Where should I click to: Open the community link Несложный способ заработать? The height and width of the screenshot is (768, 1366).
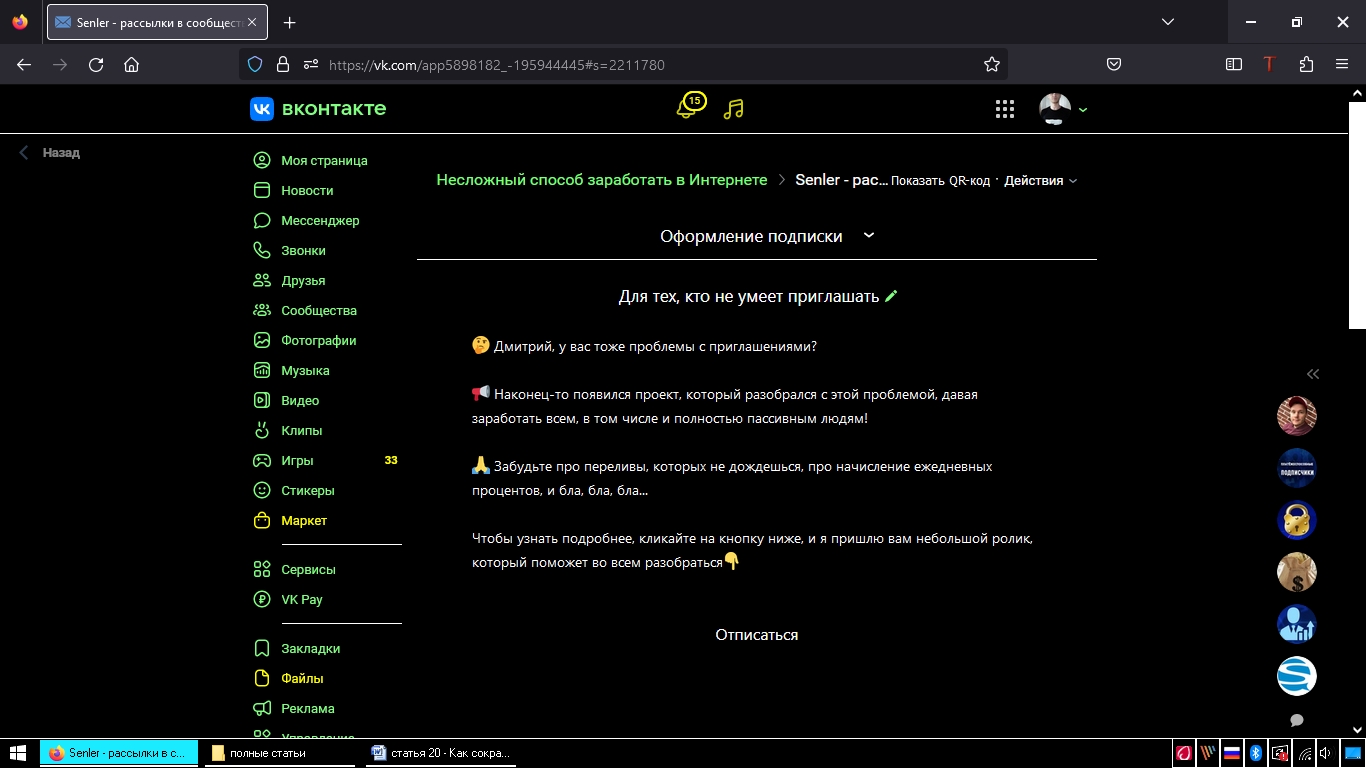click(x=601, y=180)
